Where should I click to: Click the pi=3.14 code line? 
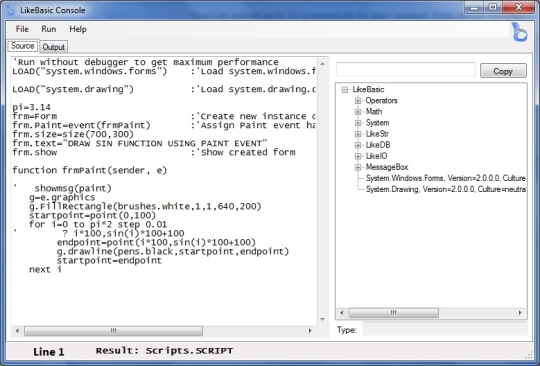click(x=32, y=107)
